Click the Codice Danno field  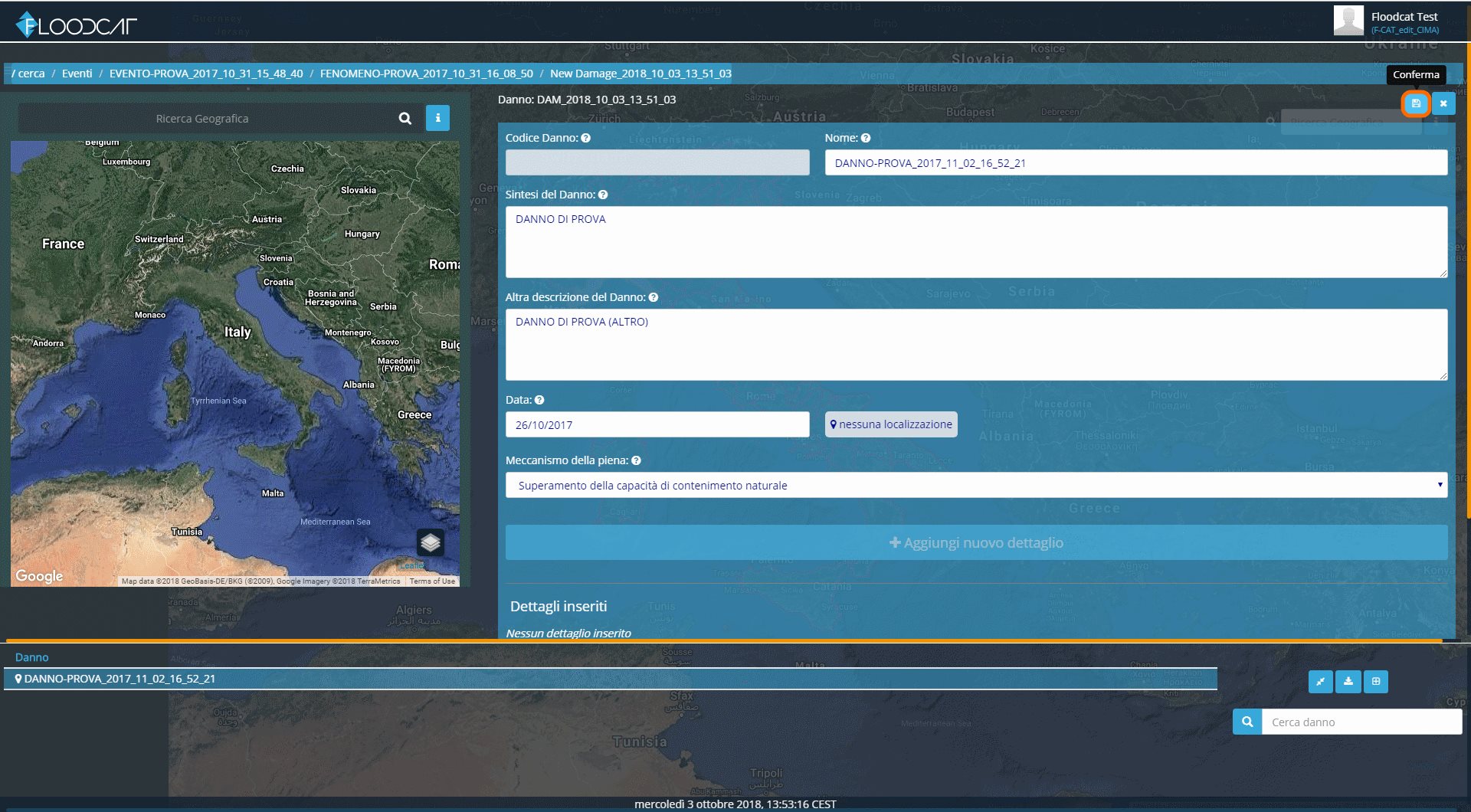click(x=657, y=162)
